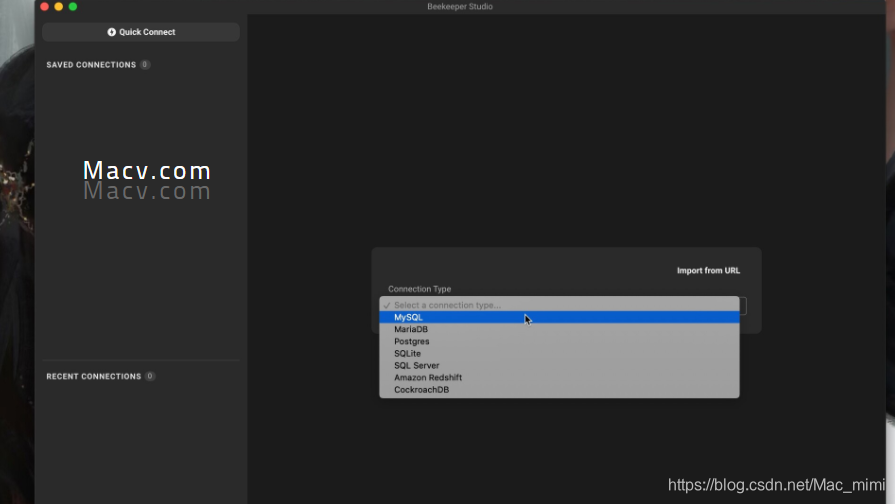Viewport: 895px width, 504px height.
Task: Choose MySQL from connection type list
Action: click(x=559, y=317)
